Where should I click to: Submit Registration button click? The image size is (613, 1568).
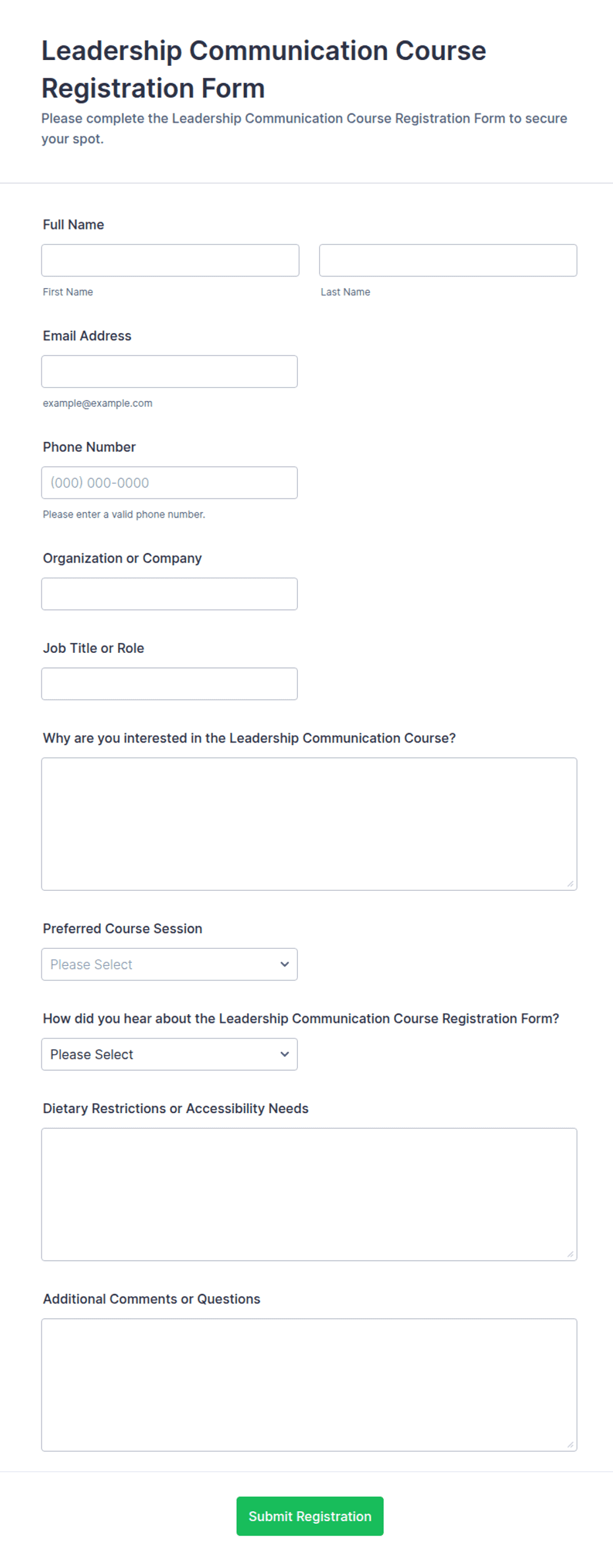(310, 1516)
